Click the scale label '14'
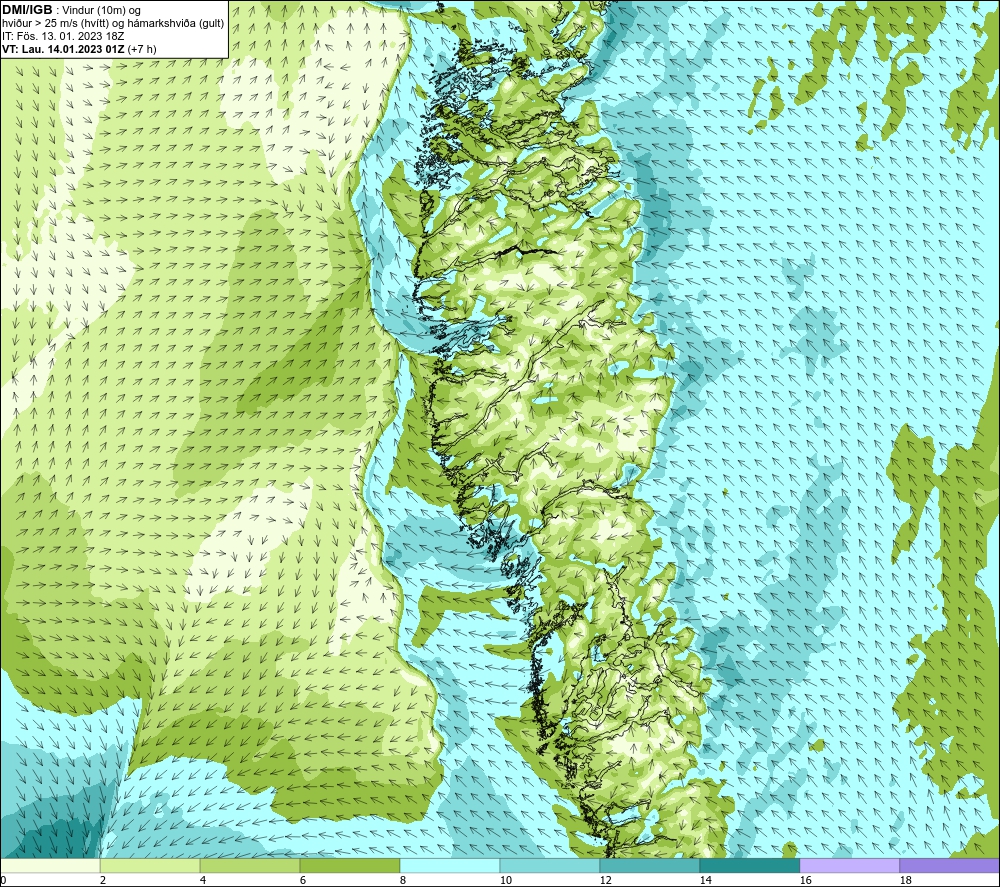 click(705, 881)
